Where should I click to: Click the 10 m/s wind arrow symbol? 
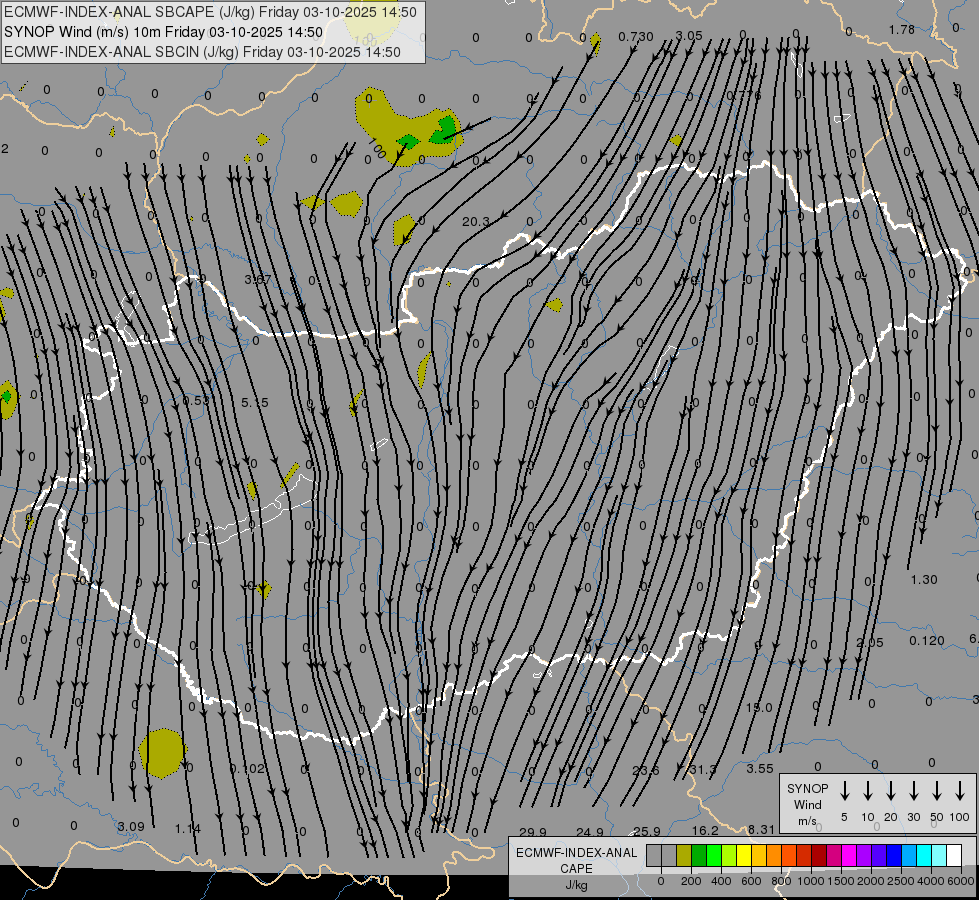tap(868, 791)
